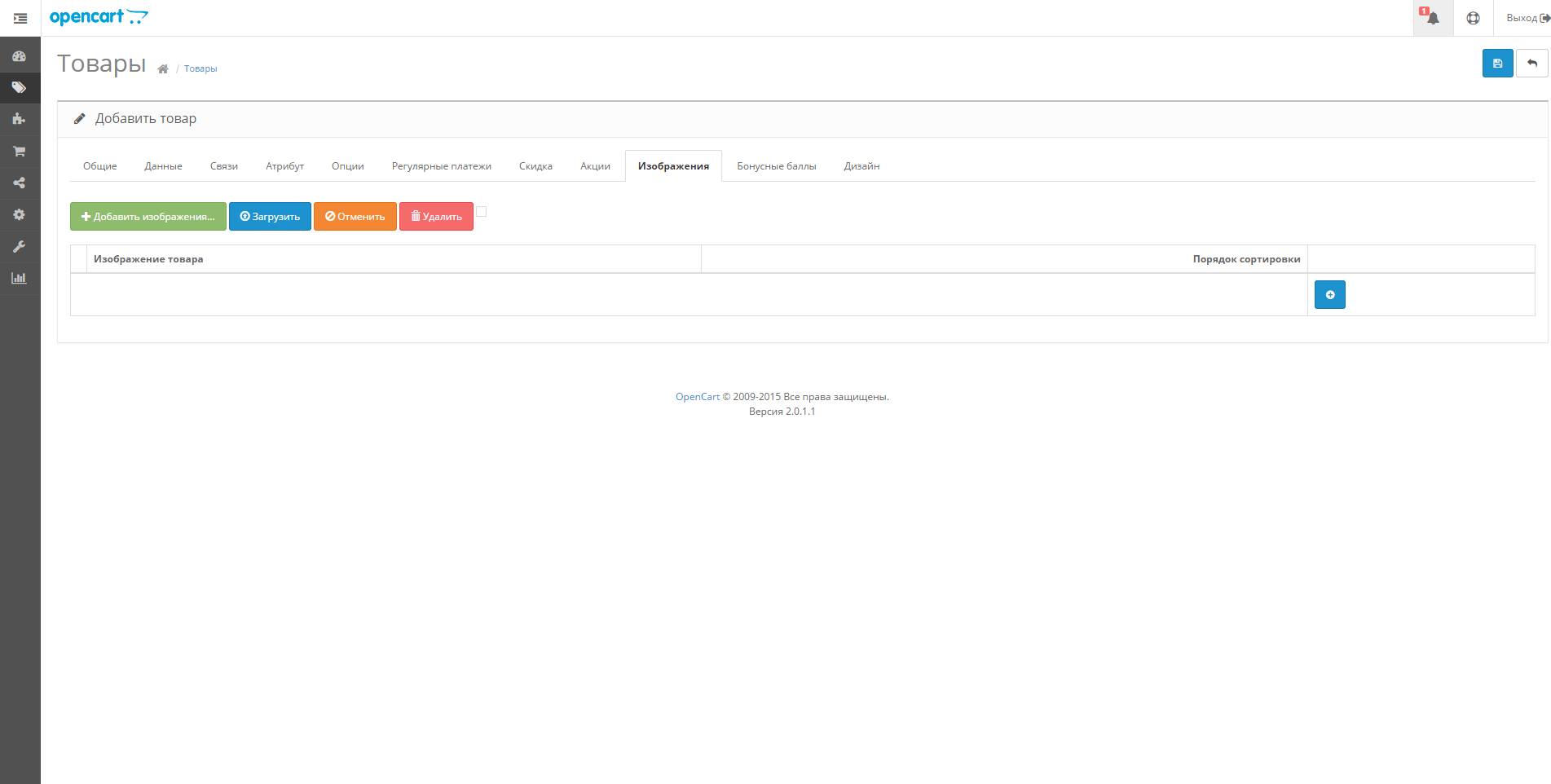Click the orange Отменить button
Screen dimensions: 1551x784
(355, 217)
